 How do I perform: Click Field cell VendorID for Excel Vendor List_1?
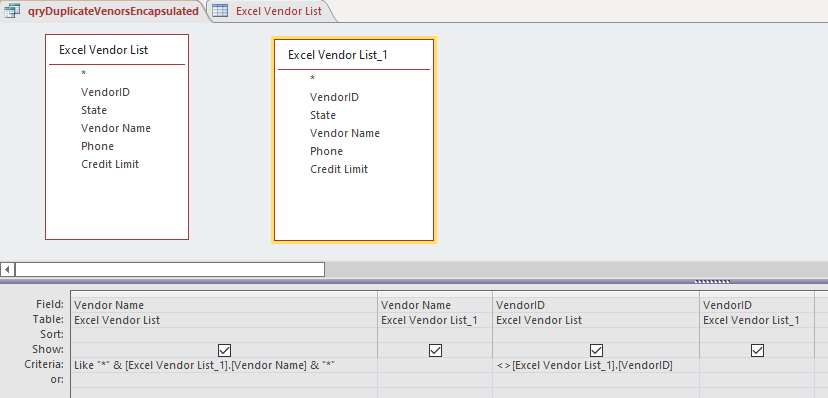[757, 305]
